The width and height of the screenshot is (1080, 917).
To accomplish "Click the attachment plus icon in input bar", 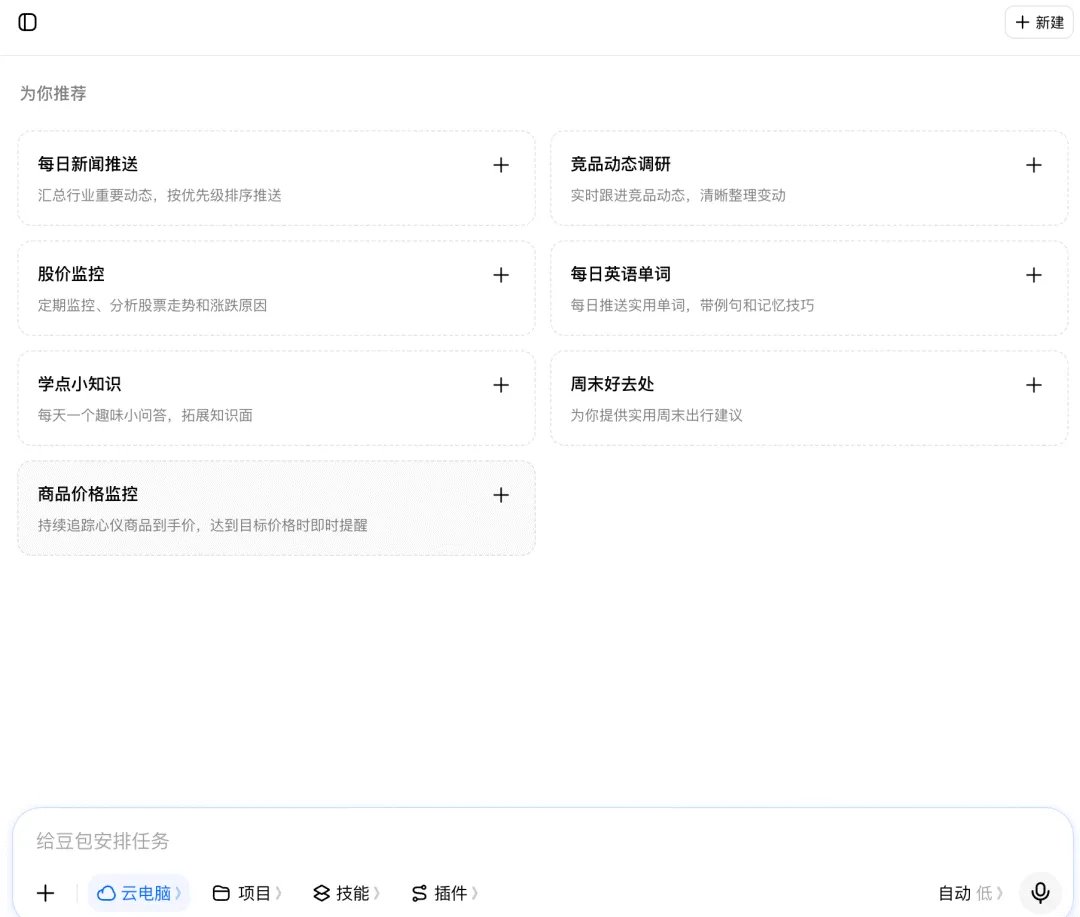I will (x=45, y=893).
